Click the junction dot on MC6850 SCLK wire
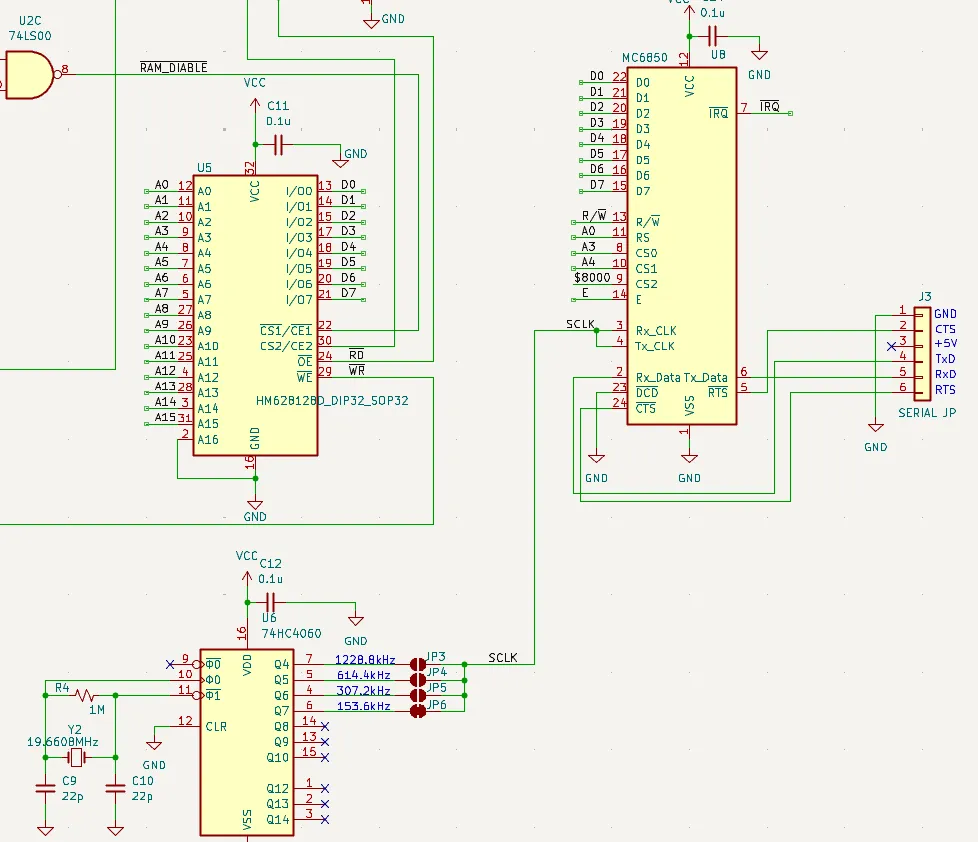 [596, 331]
